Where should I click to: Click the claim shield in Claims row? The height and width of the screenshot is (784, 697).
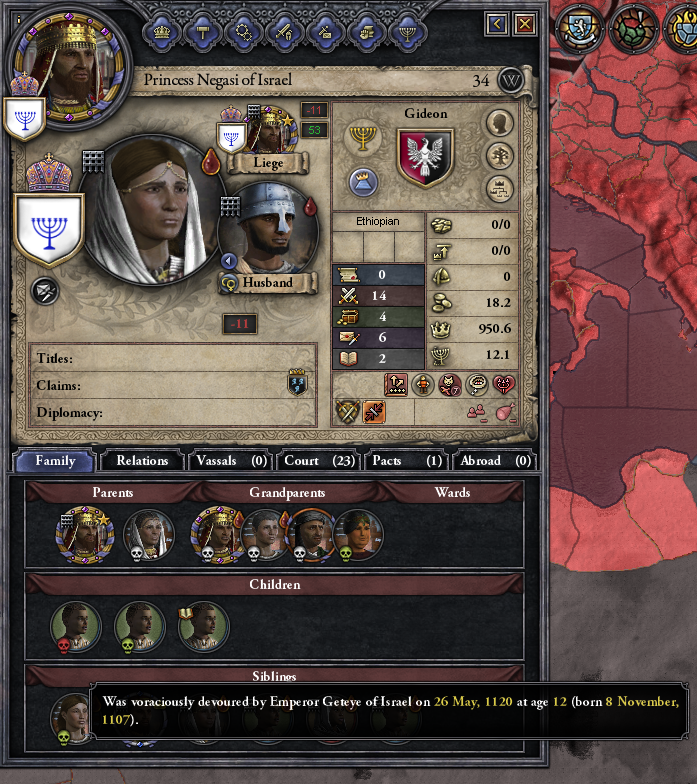click(x=297, y=384)
